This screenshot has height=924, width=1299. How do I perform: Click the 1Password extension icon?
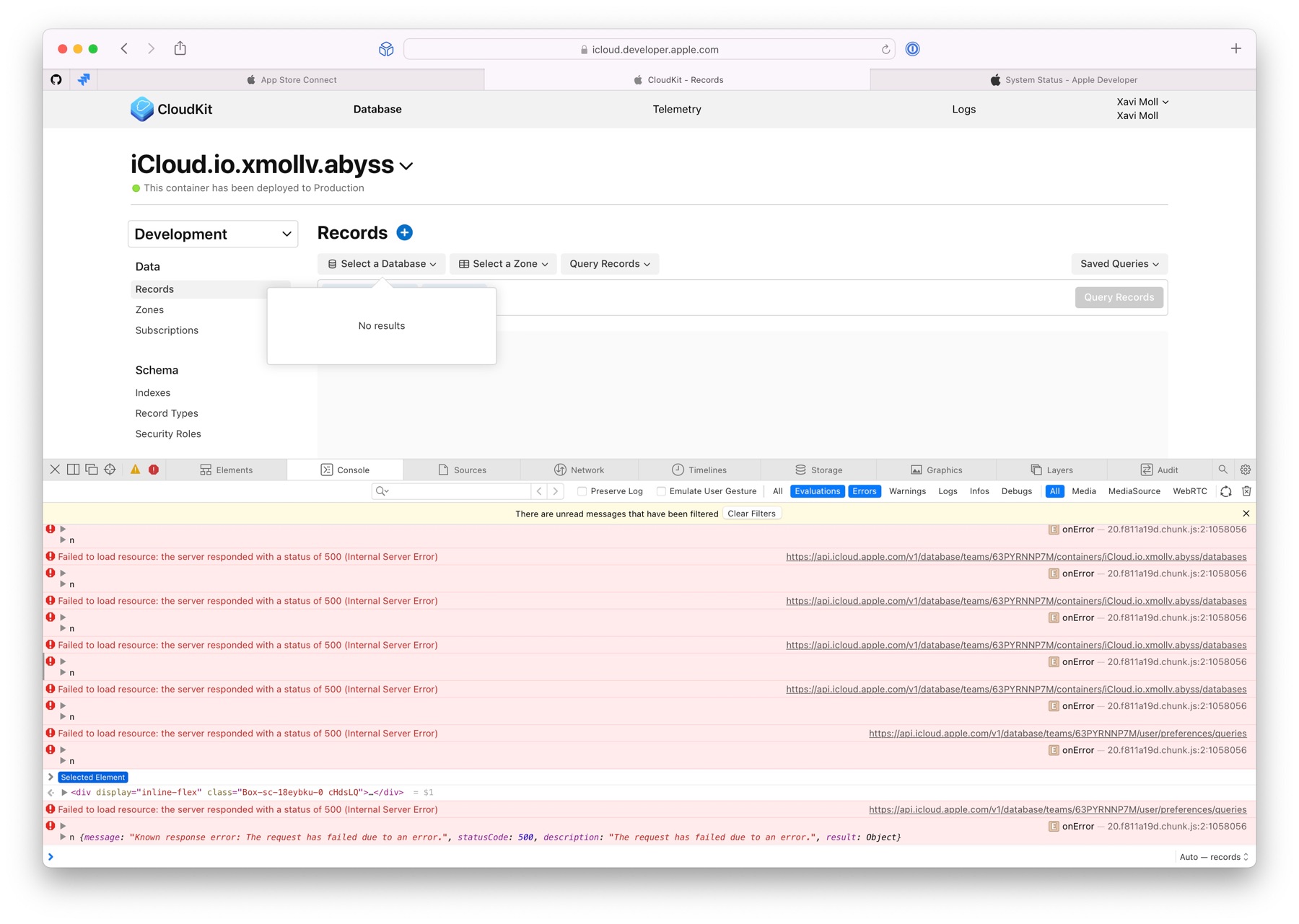(x=913, y=49)
